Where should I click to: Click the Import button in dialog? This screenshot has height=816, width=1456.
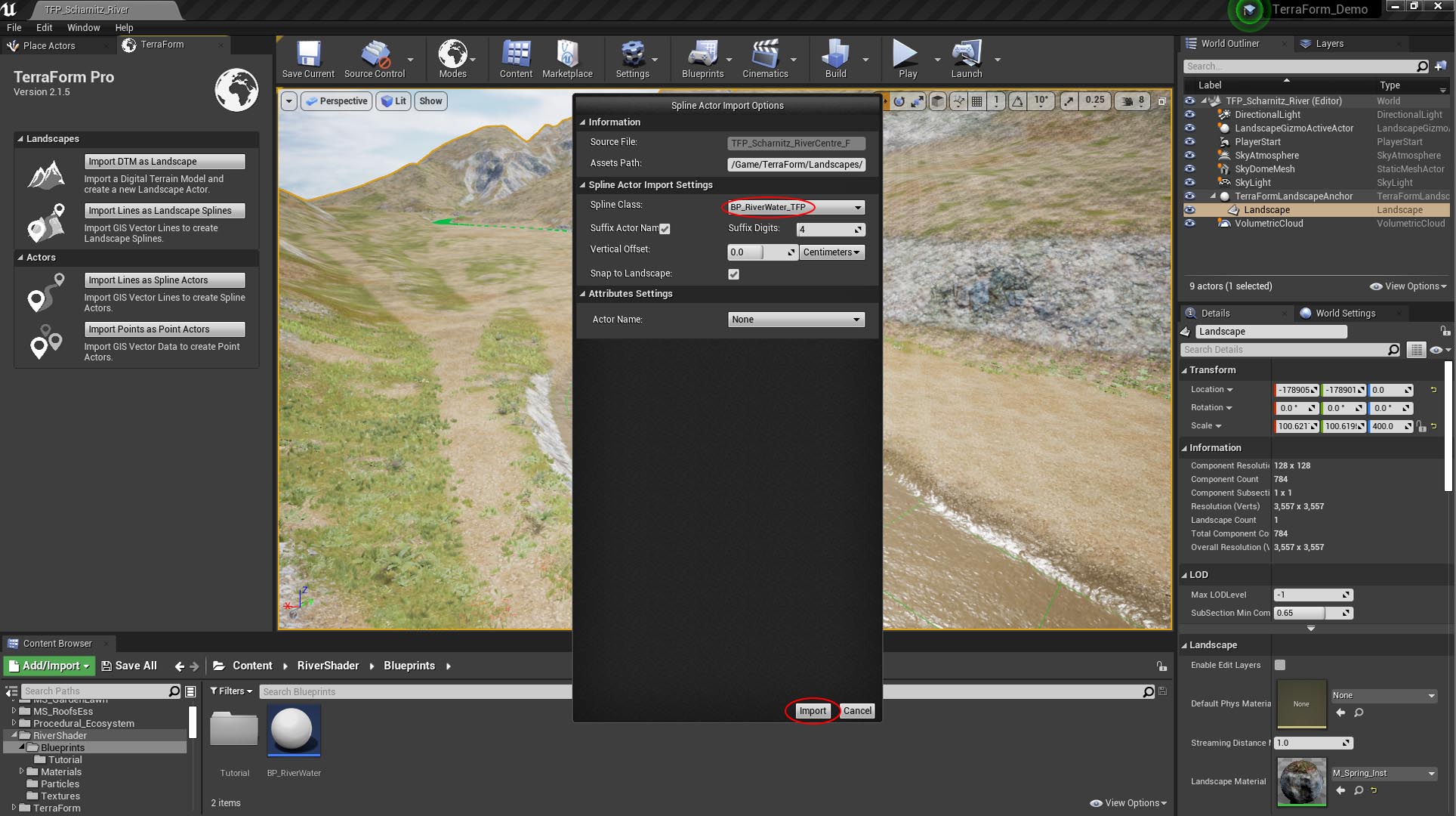[x=813, y=711]
